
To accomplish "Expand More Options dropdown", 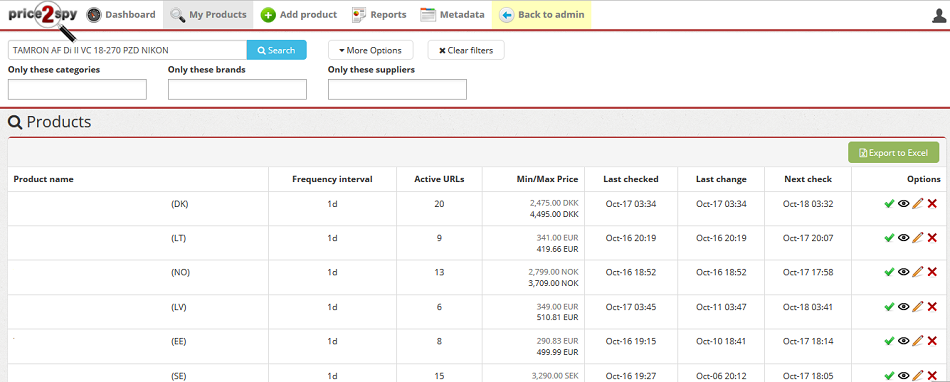I will (370, 50).
